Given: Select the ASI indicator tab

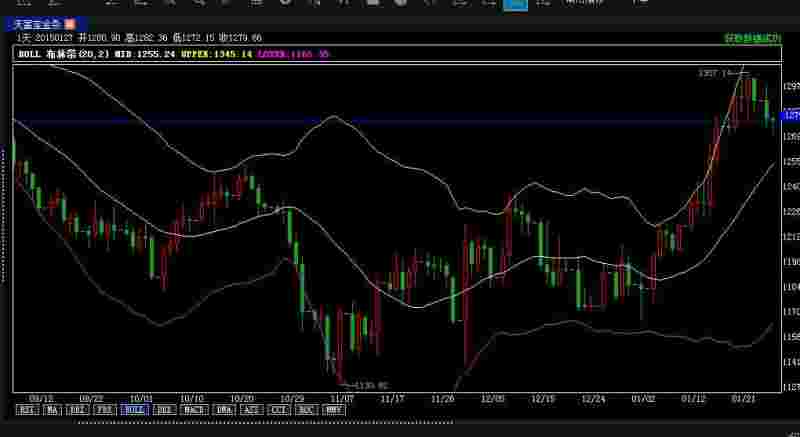Looking at the screenshot, I should [251, 409].
